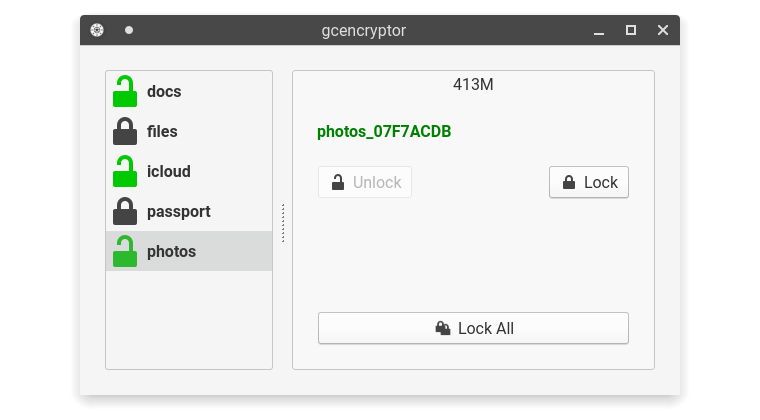Select the passport vault label
Viewport: 760px width, 420px height.
(x=179, y=211)
